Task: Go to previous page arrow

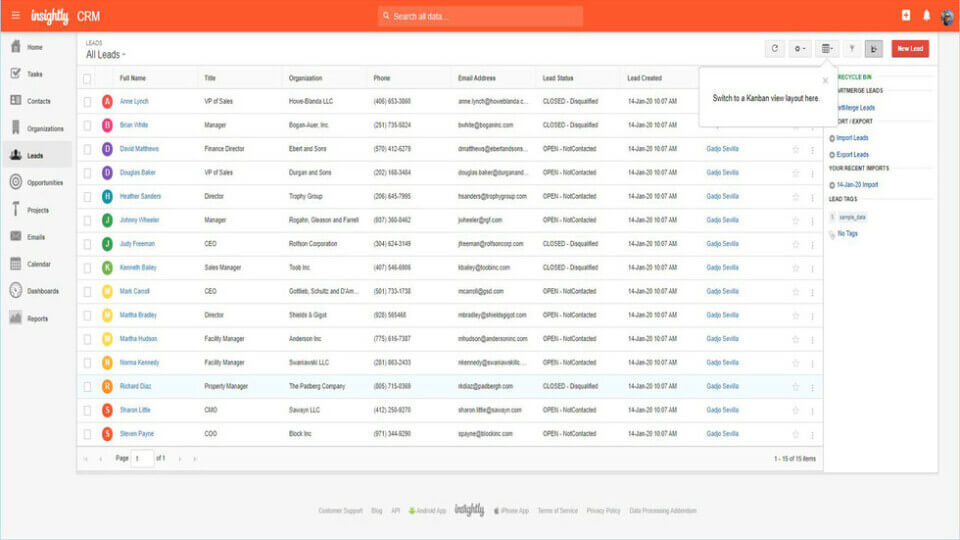Action: (x=100, y=459)
